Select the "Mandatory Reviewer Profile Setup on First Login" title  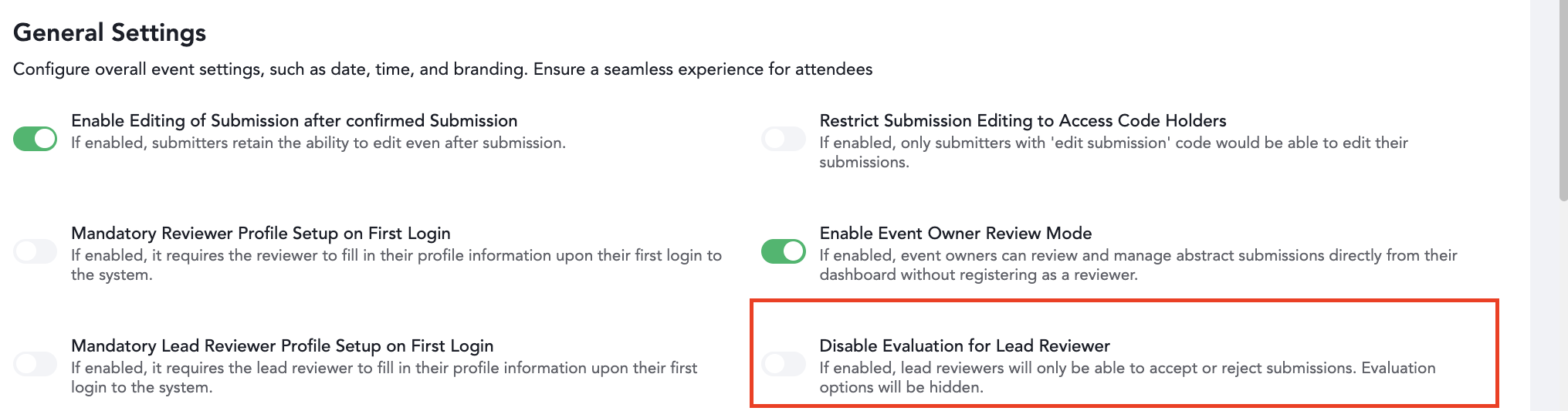point(260,233)
